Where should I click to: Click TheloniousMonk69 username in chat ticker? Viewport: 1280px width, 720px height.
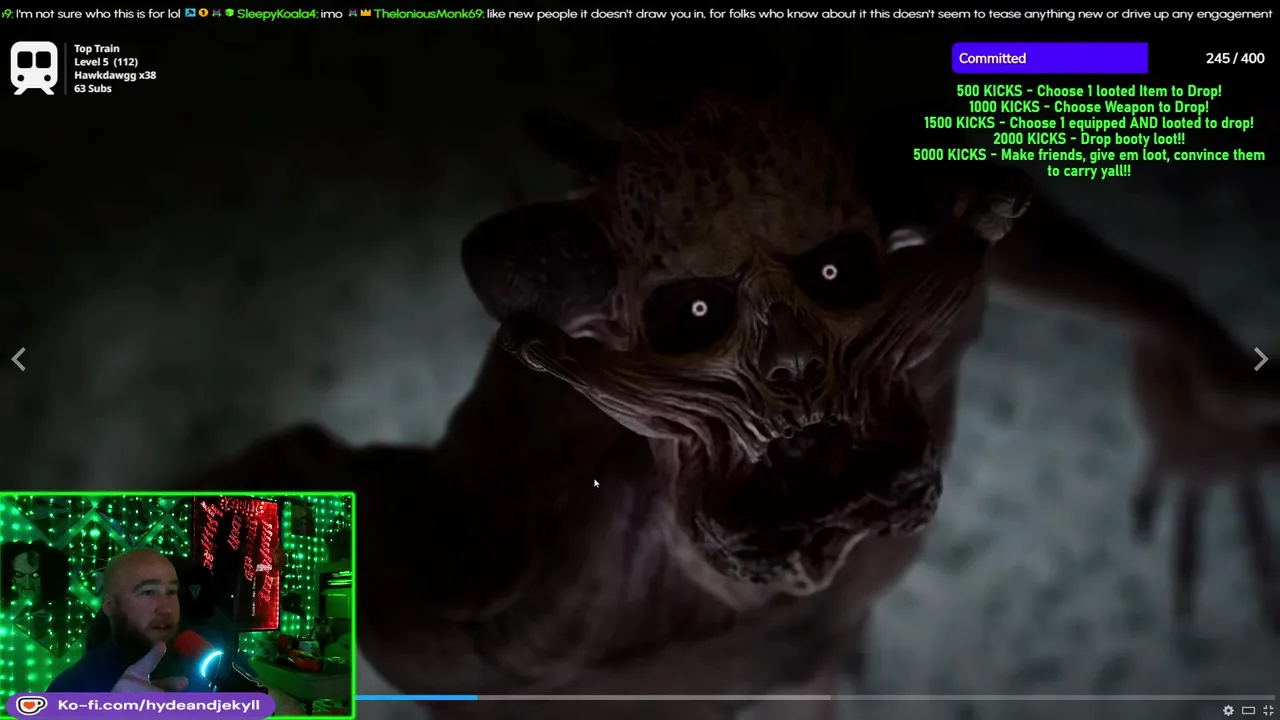click(x=428, y=14)
